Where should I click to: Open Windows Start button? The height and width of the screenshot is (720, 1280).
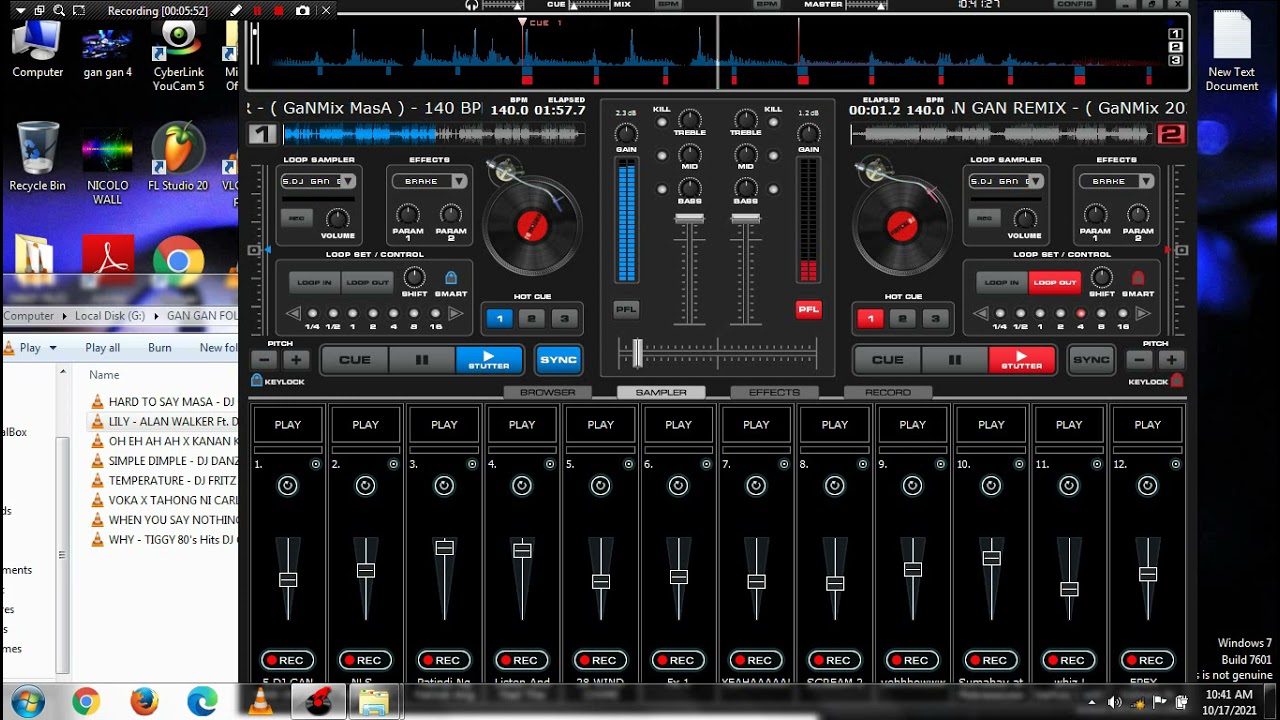pyautogui.click(x=27, y=701)
